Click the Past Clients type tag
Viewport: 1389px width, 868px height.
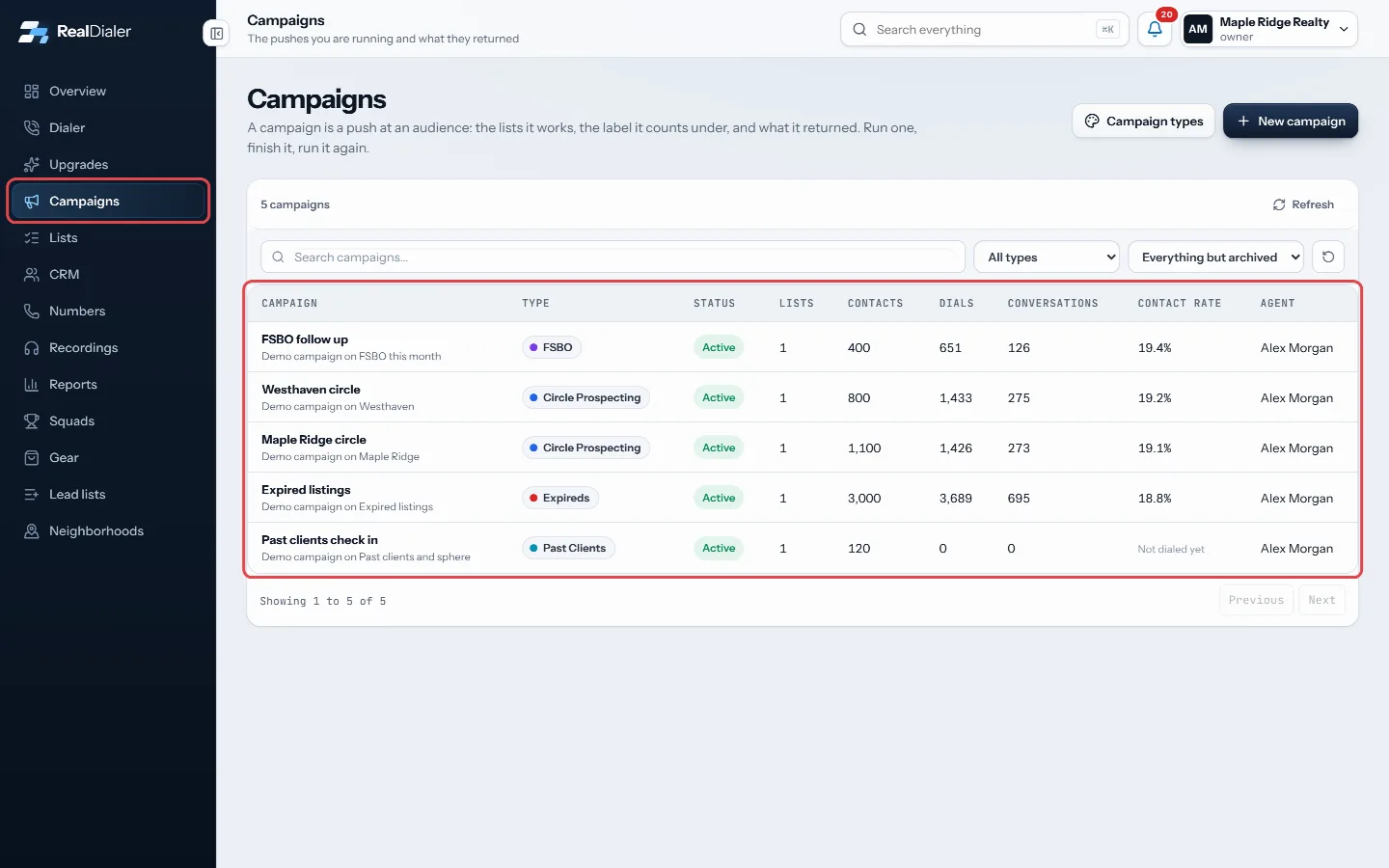point(569,548)
